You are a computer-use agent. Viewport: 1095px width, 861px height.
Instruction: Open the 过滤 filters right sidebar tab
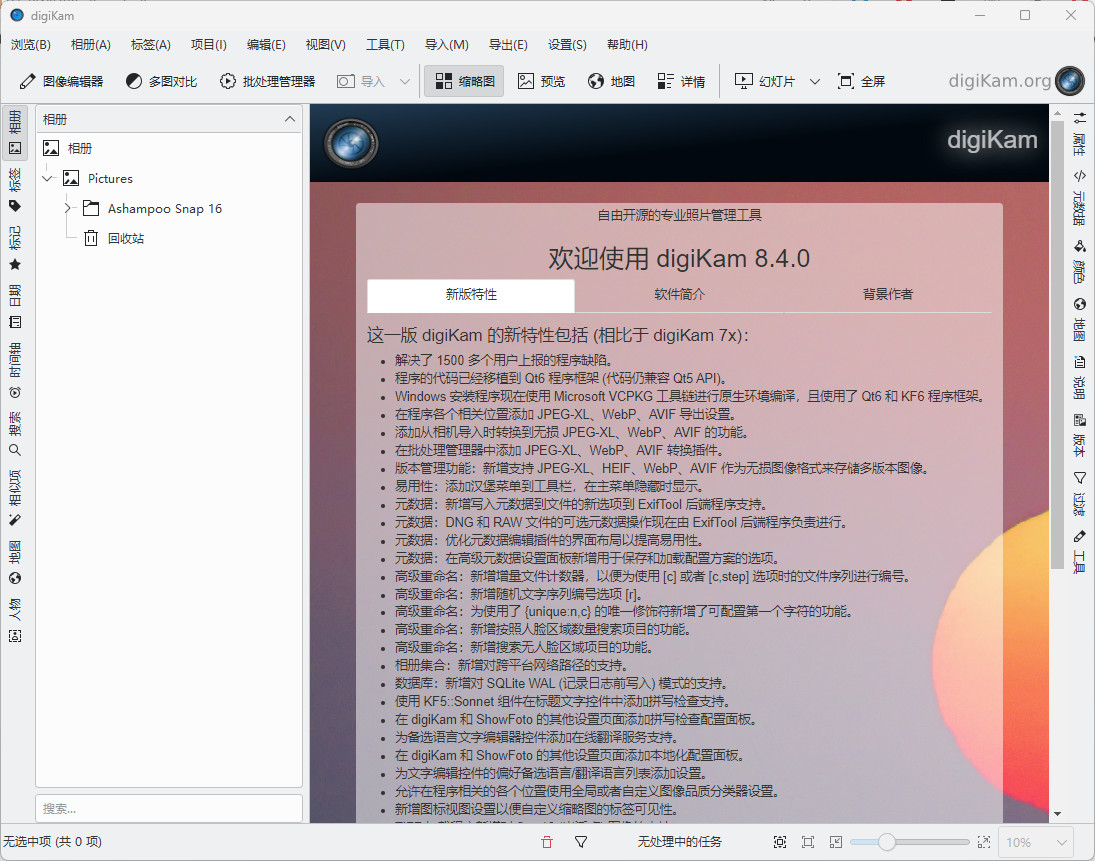click(1080, 494)
